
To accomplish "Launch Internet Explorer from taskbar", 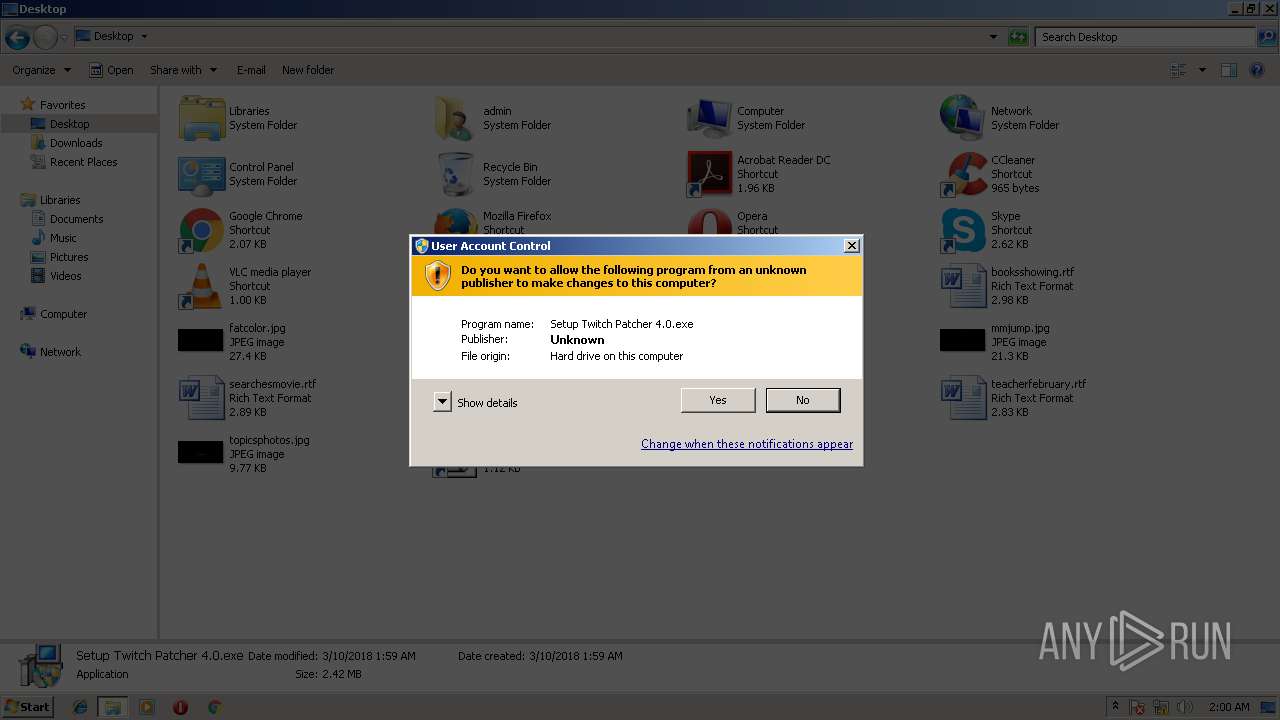I will (80, 707).
